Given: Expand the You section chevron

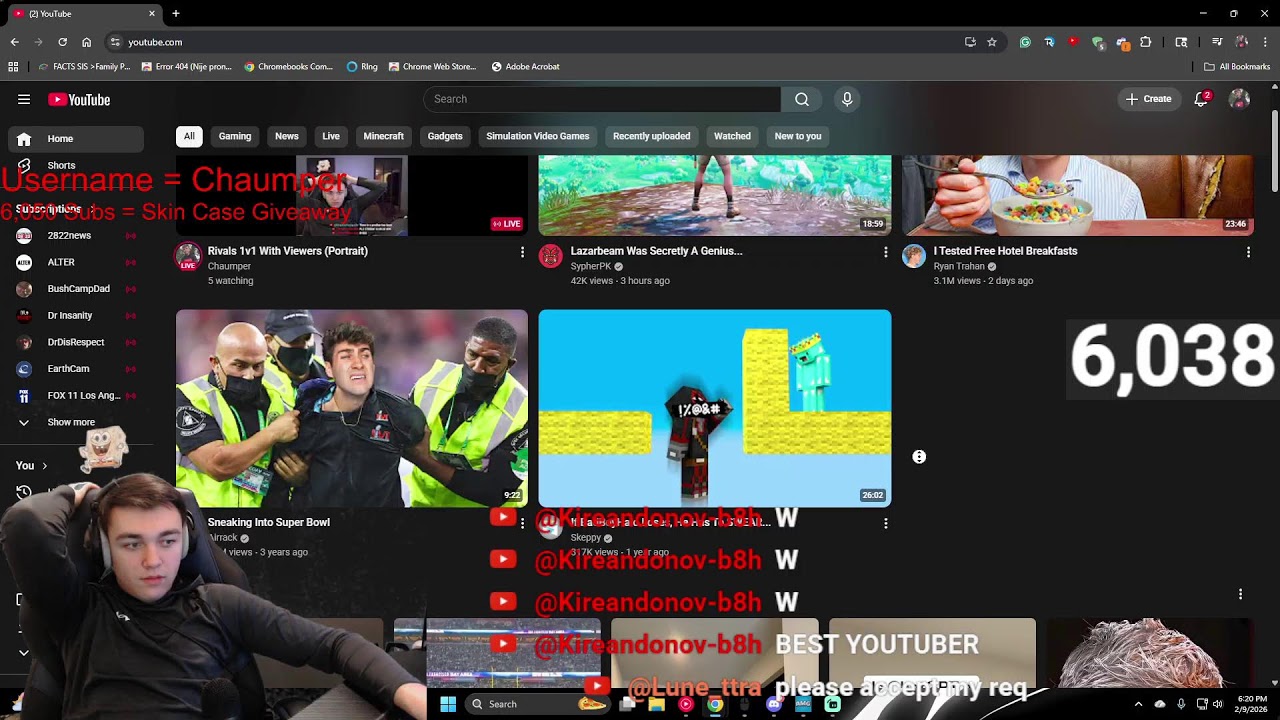Looking at the screenshot, I should pyautogui.click(x=44, y=466).
